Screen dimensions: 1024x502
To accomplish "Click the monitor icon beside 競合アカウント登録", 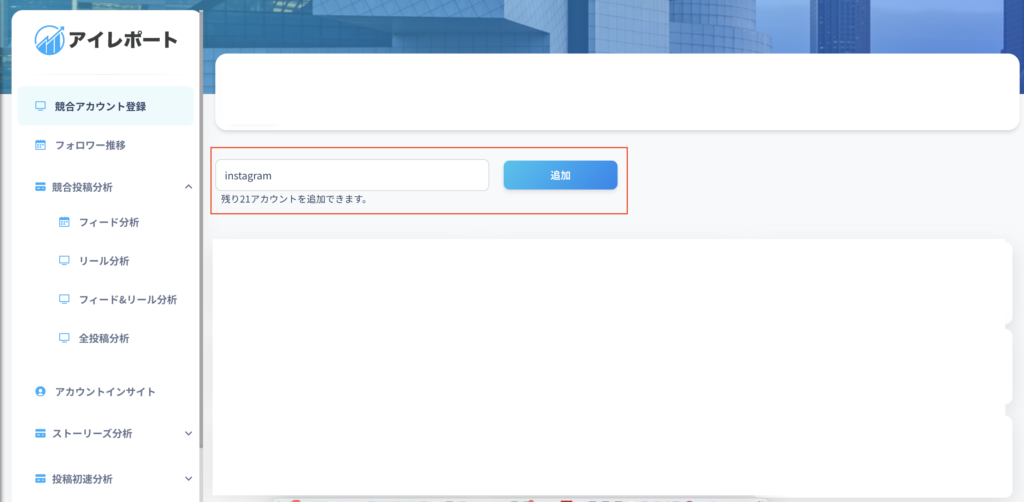I will pyautogui.click(x=41, y=106).
